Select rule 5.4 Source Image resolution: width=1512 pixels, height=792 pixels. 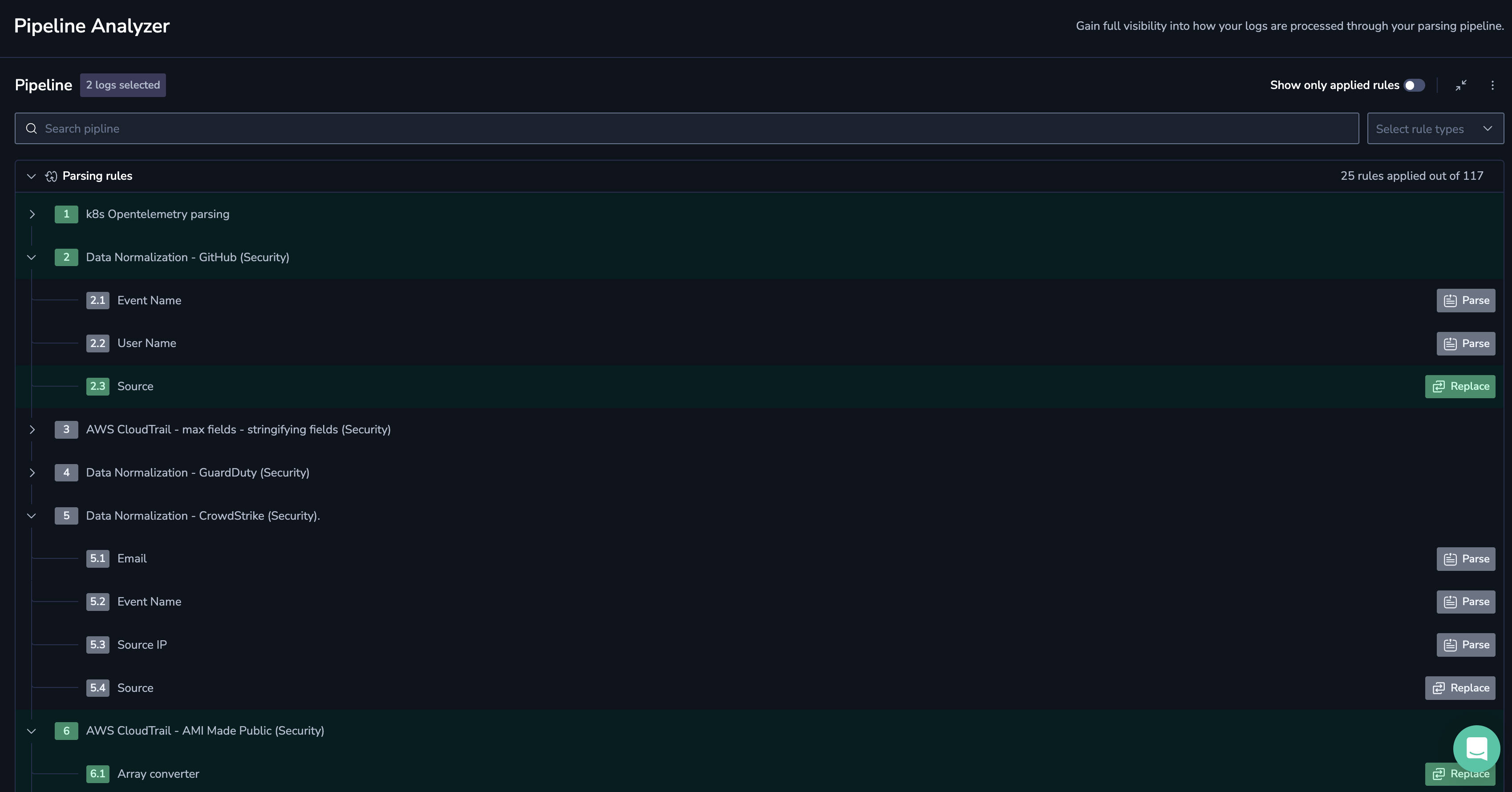click(759, 688)
